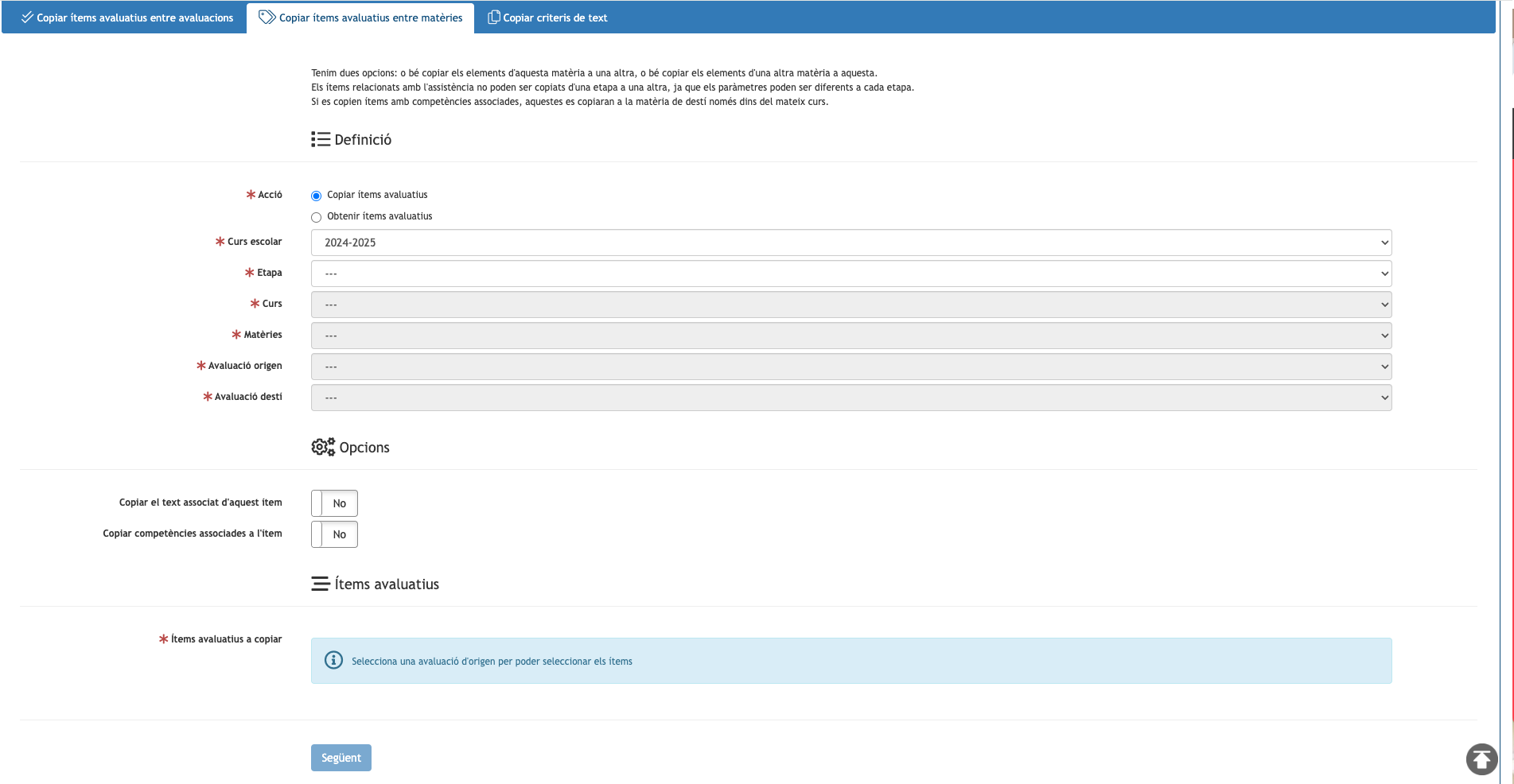Viewport: 1514px width, 784px height.
Task: Click the checkmark icon on the avaluacions tab
Action: coord(27,17)
